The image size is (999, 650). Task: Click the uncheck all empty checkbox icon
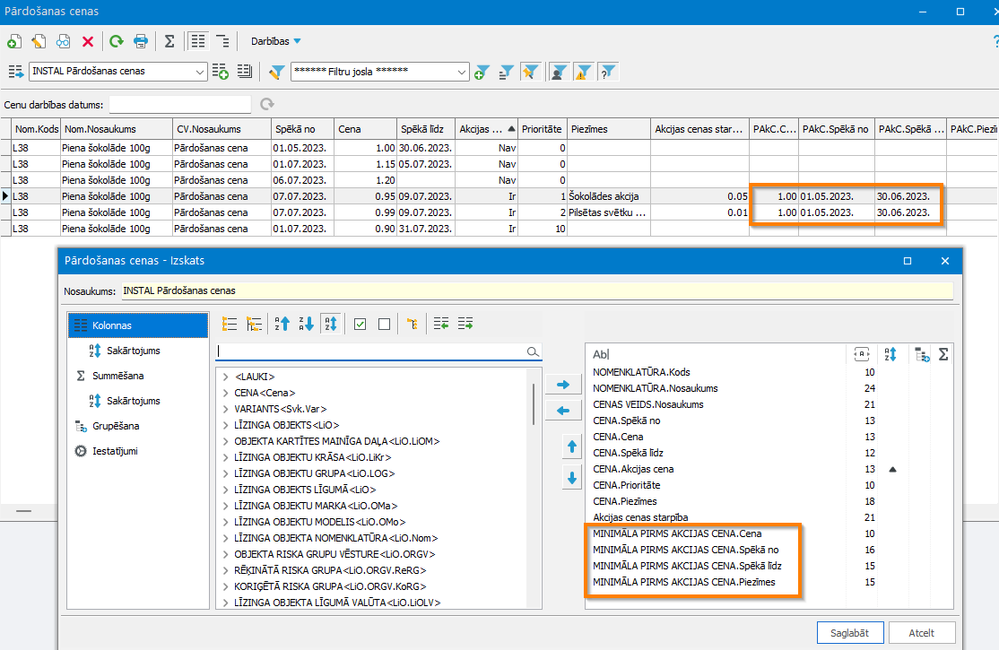click(384, 324)
